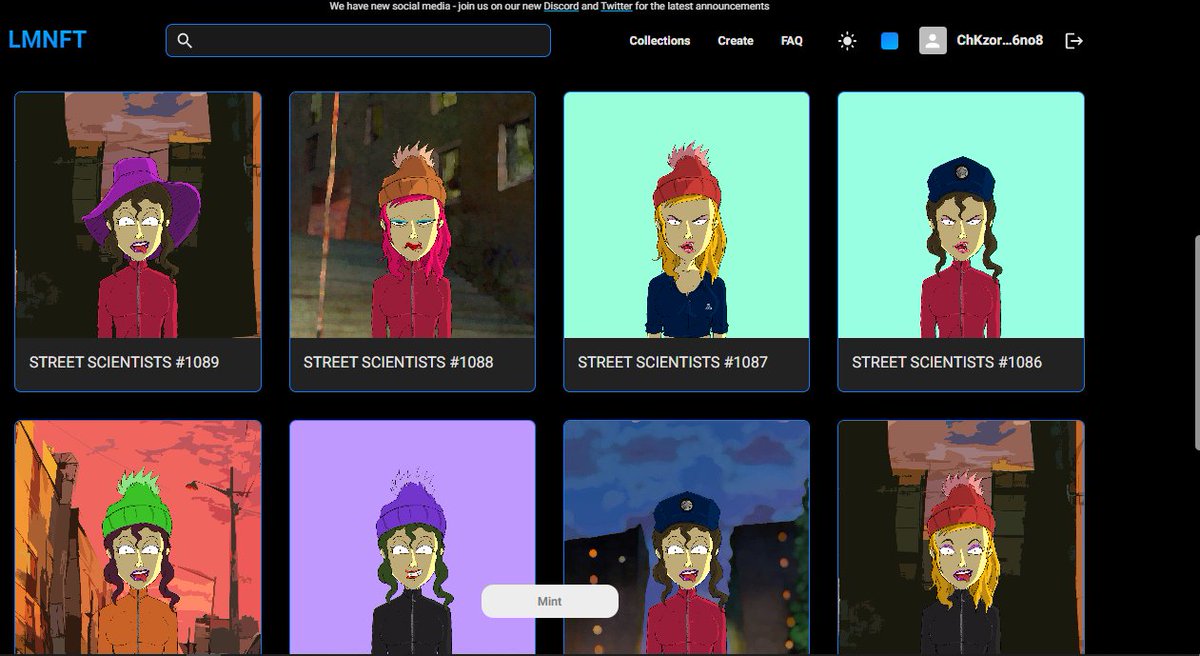Image resolution: width=1200 pixels, height=656 pixels.
Task: Open the navy cap night city artwork
Action: 686,538
